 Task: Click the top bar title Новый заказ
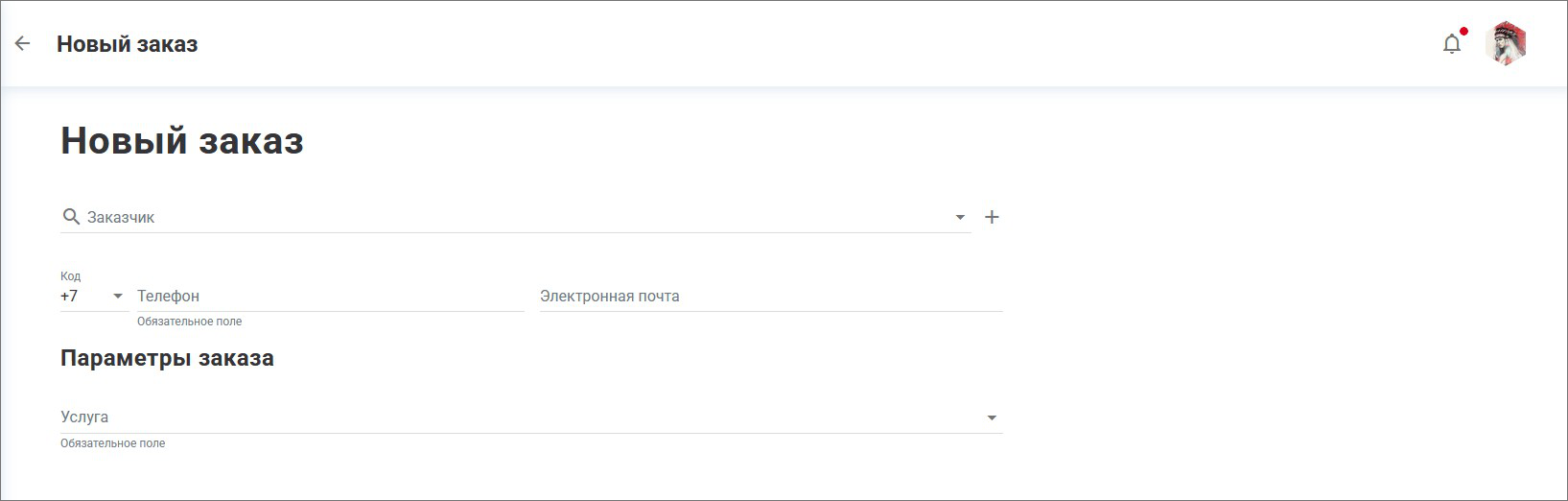click(128, 44)
